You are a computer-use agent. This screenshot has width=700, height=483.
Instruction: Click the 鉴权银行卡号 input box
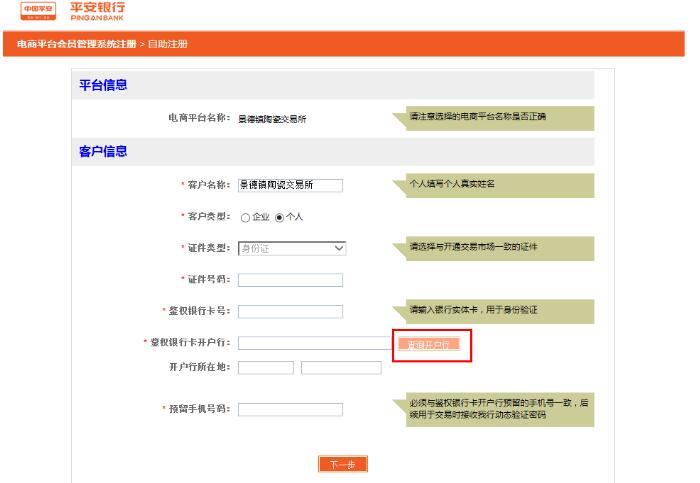[x=290, y=312]
